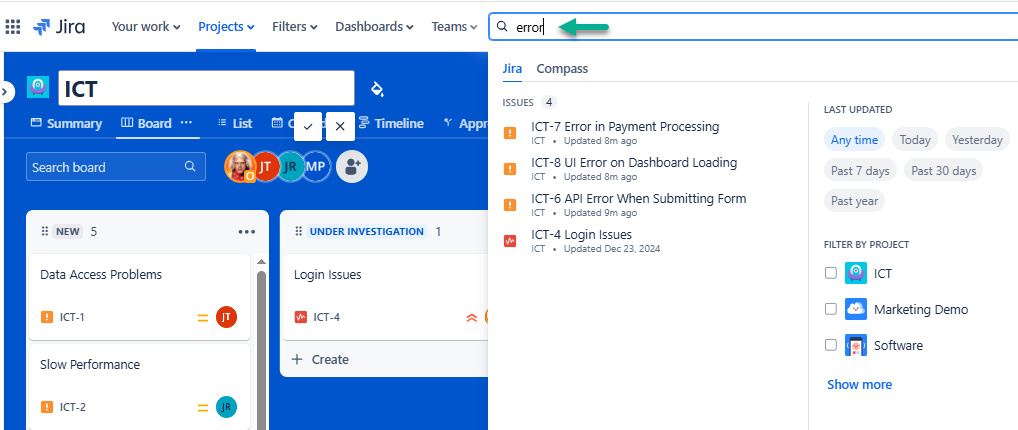Open the Data Access Problems card
The height and width of the screenshot is (430, 1018).
139,297
